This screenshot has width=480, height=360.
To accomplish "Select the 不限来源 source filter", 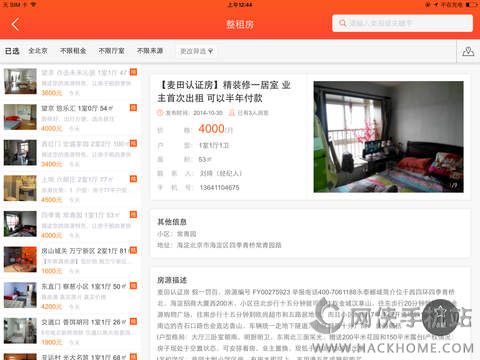I will click(x=150, y=51).
